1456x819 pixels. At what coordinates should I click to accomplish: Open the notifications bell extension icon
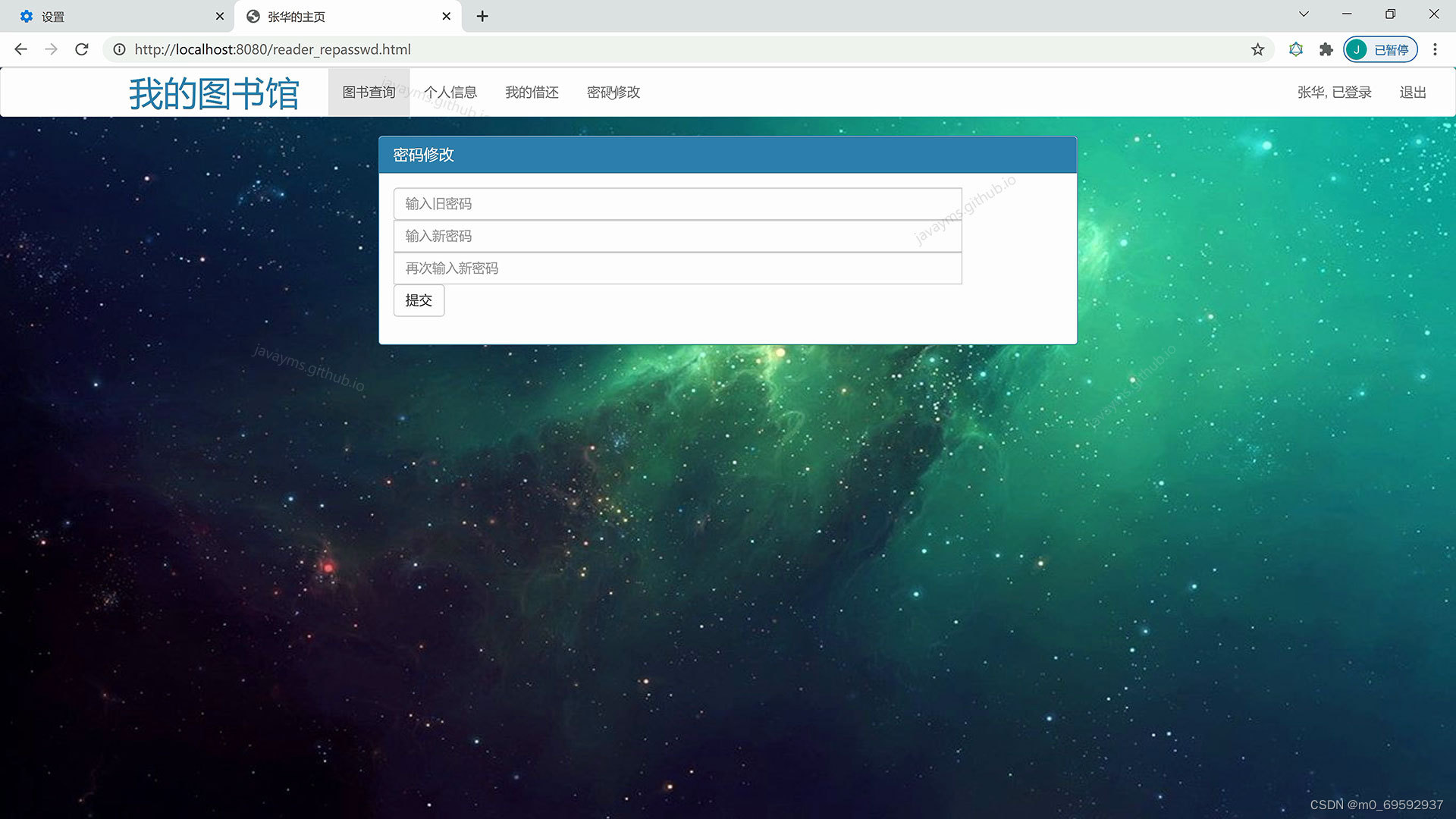click(x=1295, y=49)
